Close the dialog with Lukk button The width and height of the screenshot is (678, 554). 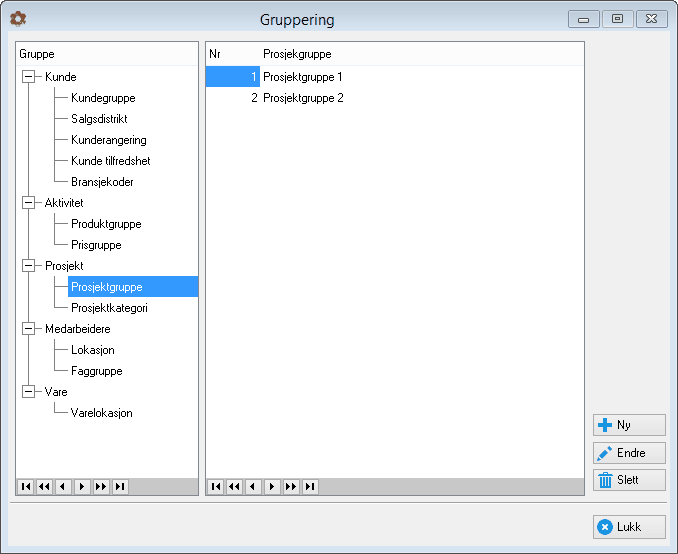point(629,527)
